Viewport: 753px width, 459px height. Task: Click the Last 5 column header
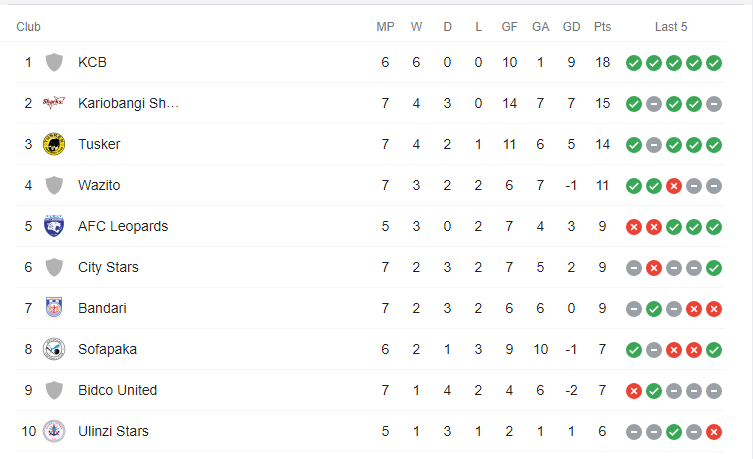click(x=671, y=27)
